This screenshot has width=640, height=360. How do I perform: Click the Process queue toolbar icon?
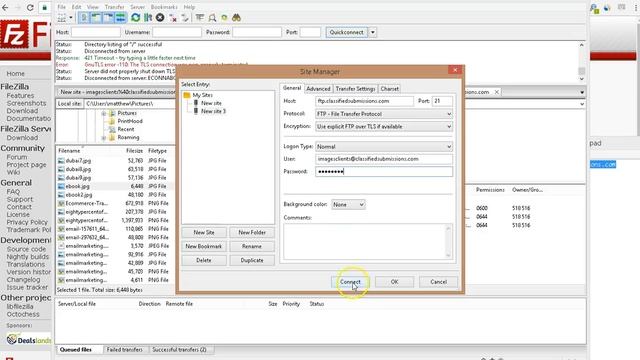click(x=148, y=18)
